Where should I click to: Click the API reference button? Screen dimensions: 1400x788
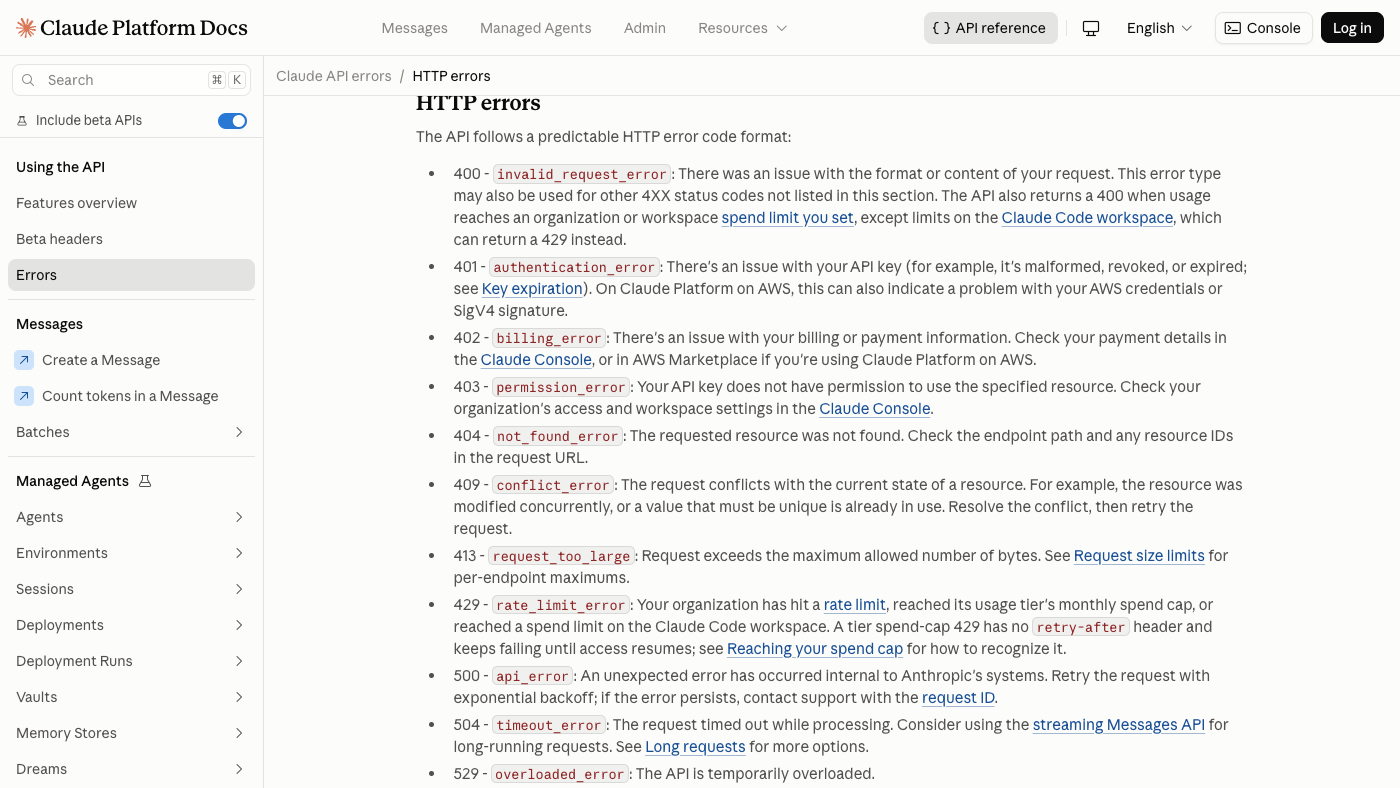click(x=990, y=28)
